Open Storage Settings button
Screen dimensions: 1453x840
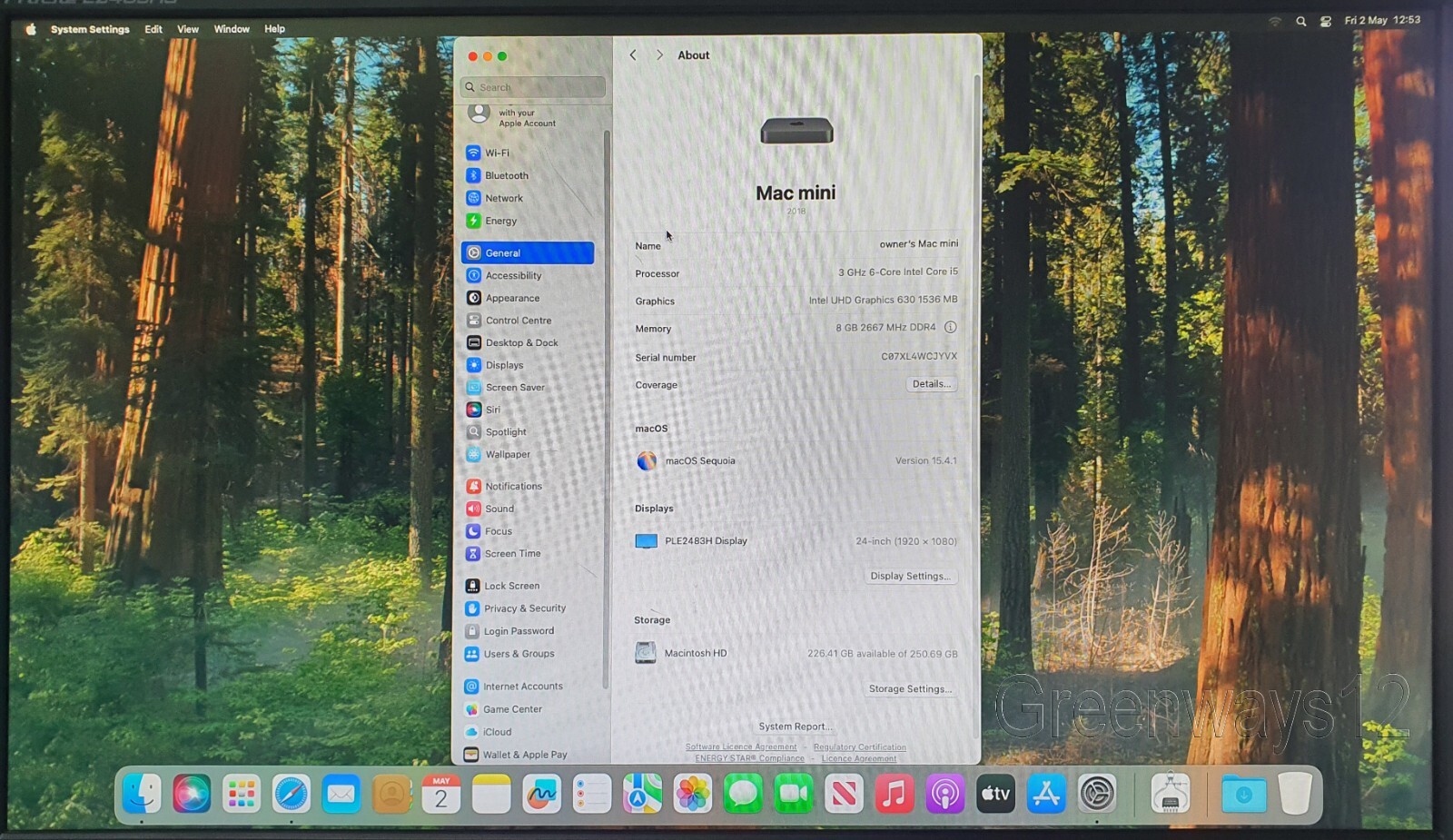click(x=910, y=688)
